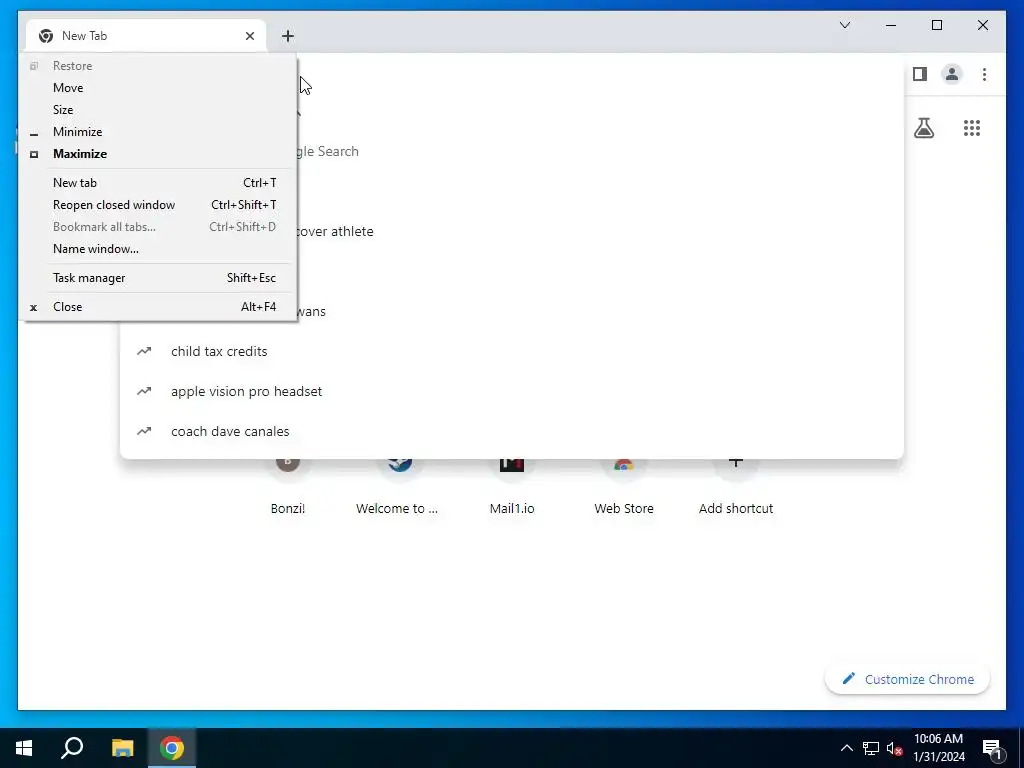Add a new tab with plus button
The height and width of the screenshot is (768, 1024).
[288, 36]
